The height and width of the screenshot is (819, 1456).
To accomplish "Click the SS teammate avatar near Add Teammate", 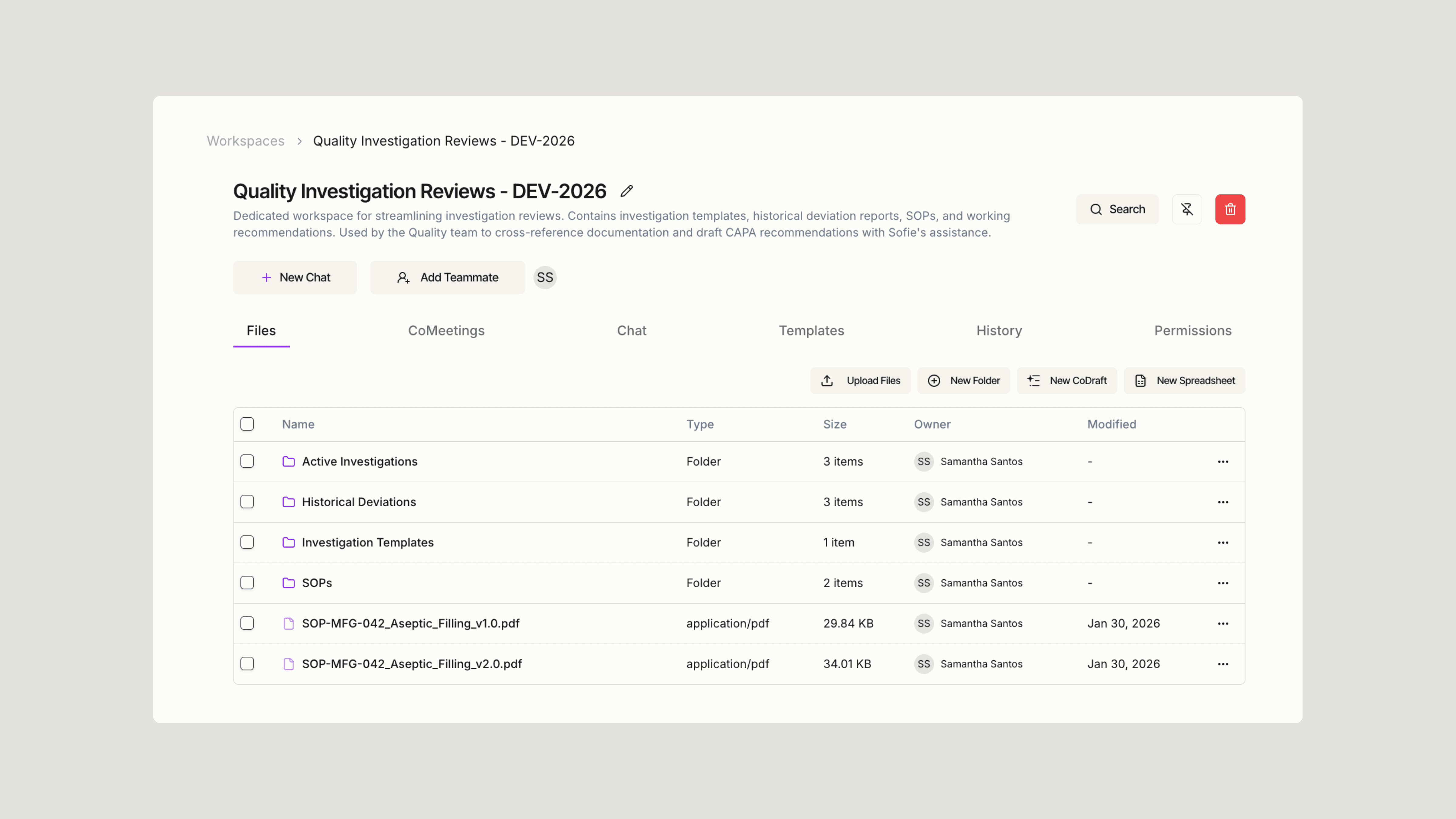I will click(x=545, y=278).
